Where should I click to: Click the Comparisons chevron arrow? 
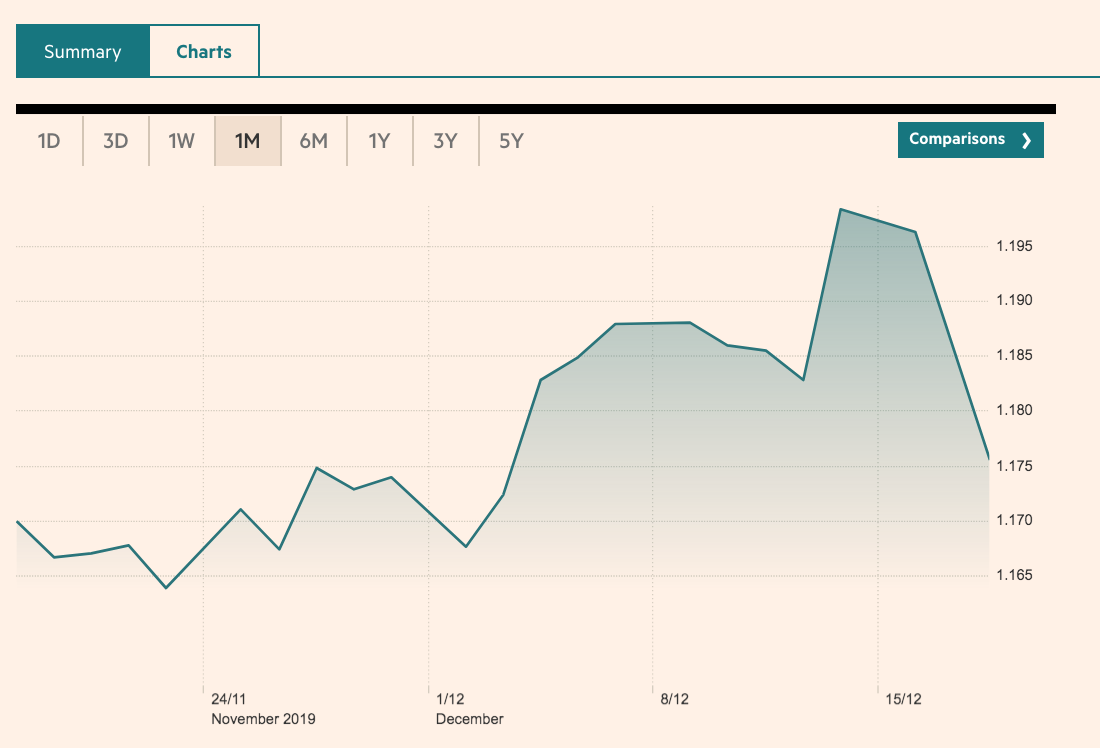(x=1026, y=141)
